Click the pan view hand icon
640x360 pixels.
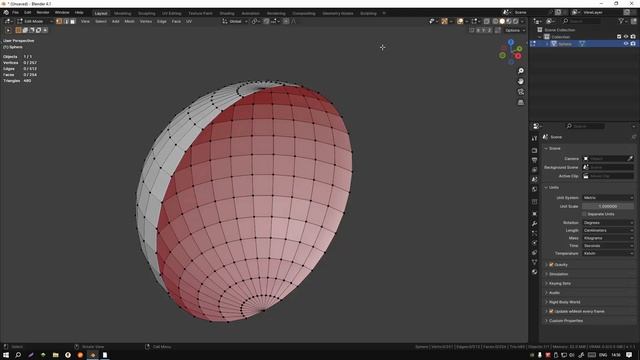click(x=521, y=82)
